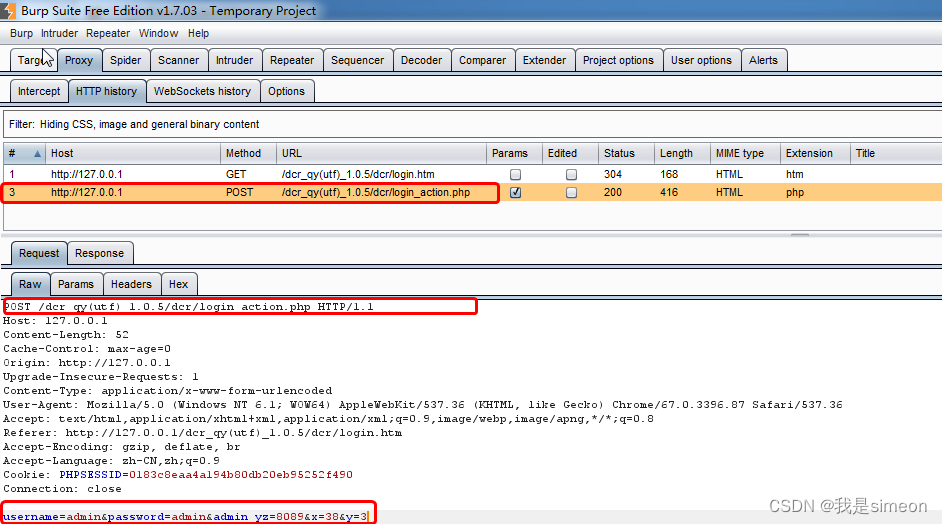Viewport: 942px width, 524px height.
Task: Sort by the Title column header
Action: [x=896, y=153]
